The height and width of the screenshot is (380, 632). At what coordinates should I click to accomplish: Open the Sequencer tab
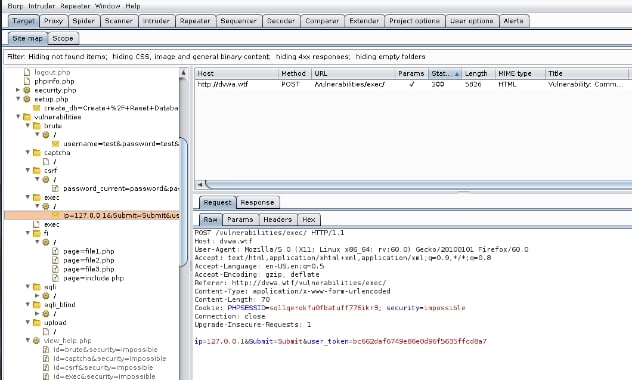(239, 21)
